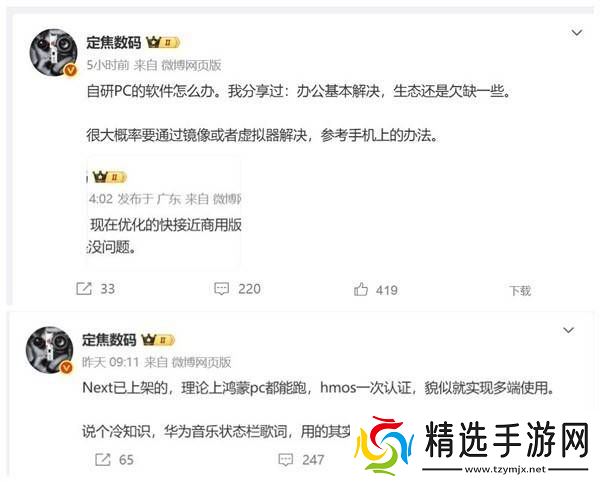This screenshot has height=482, width=600.
Task: Repost the second post with 65 shares
Action: tap(103, 459)
